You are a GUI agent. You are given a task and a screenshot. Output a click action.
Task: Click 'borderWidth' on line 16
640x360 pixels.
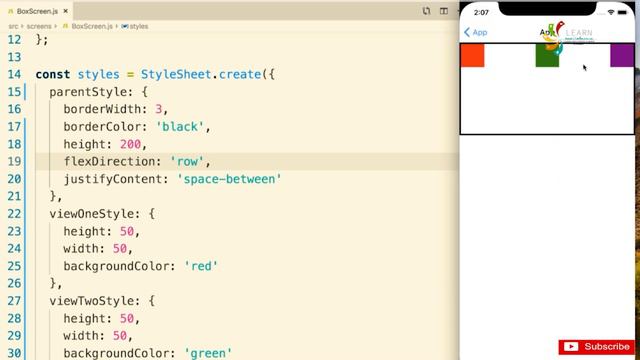click(102, 109)
